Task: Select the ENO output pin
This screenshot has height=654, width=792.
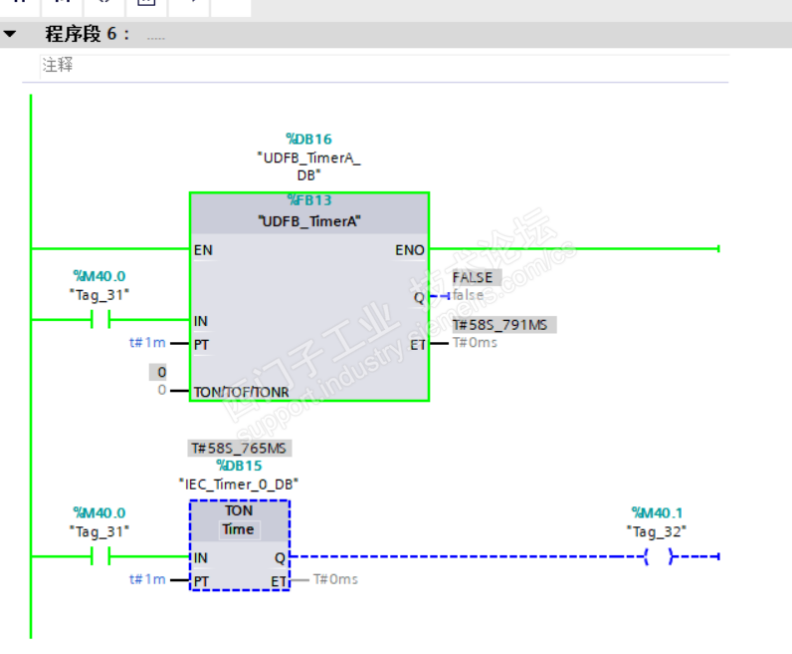Action: pyautogui.click(x=410, y=250)
